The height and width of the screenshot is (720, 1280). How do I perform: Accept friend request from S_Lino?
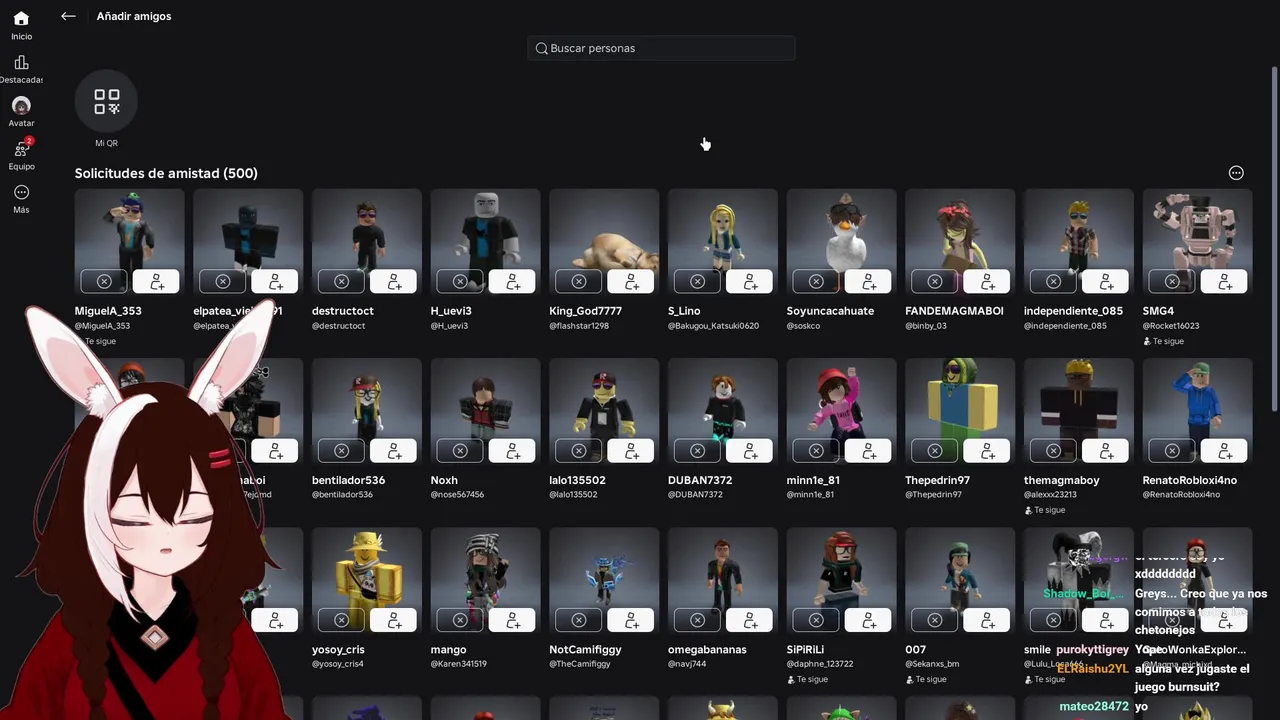coord(750,282)
